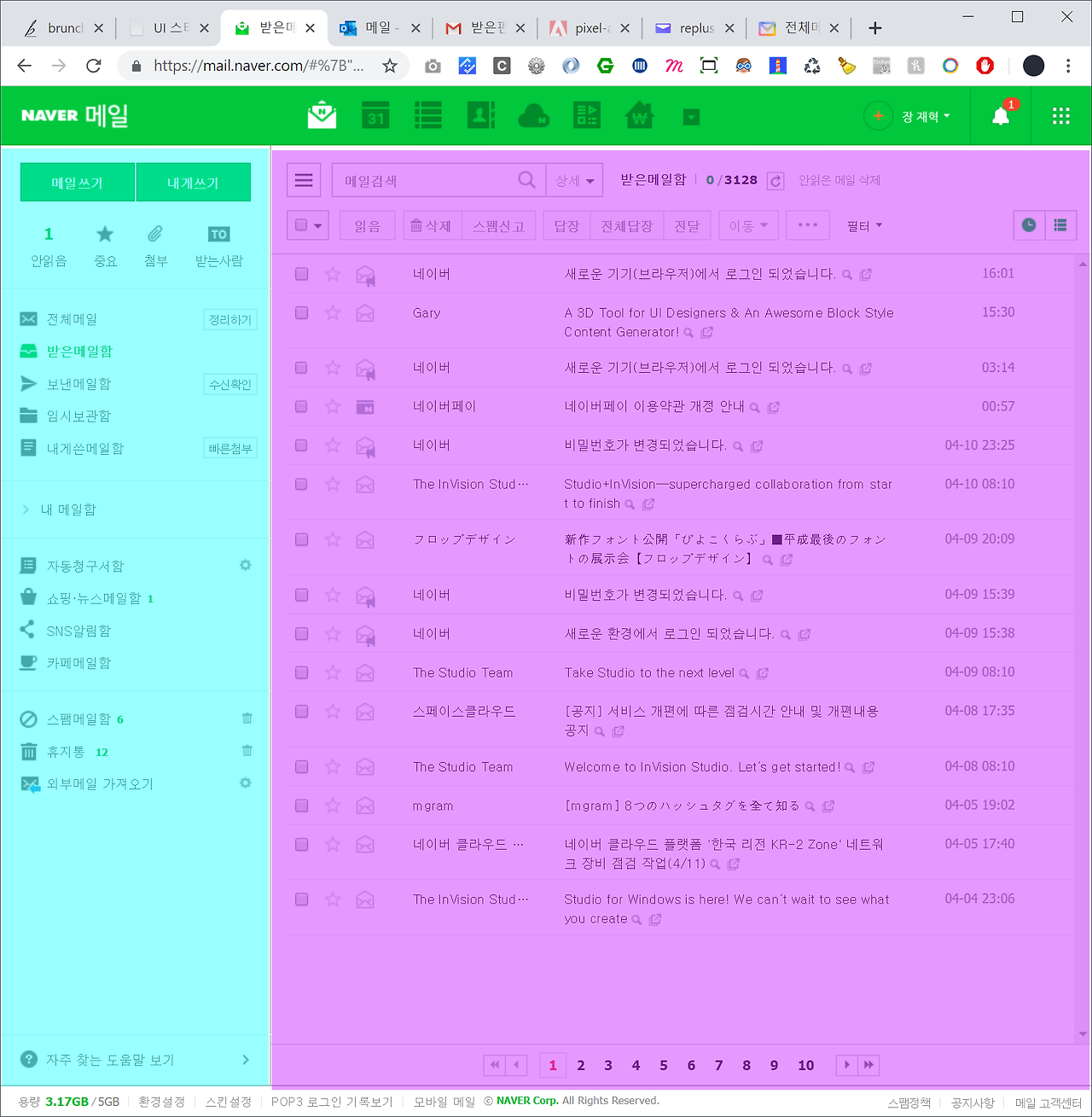Tick the checkbox beside the mgram email
This screenshot has height=1117, width=1092.
(301, 806)
